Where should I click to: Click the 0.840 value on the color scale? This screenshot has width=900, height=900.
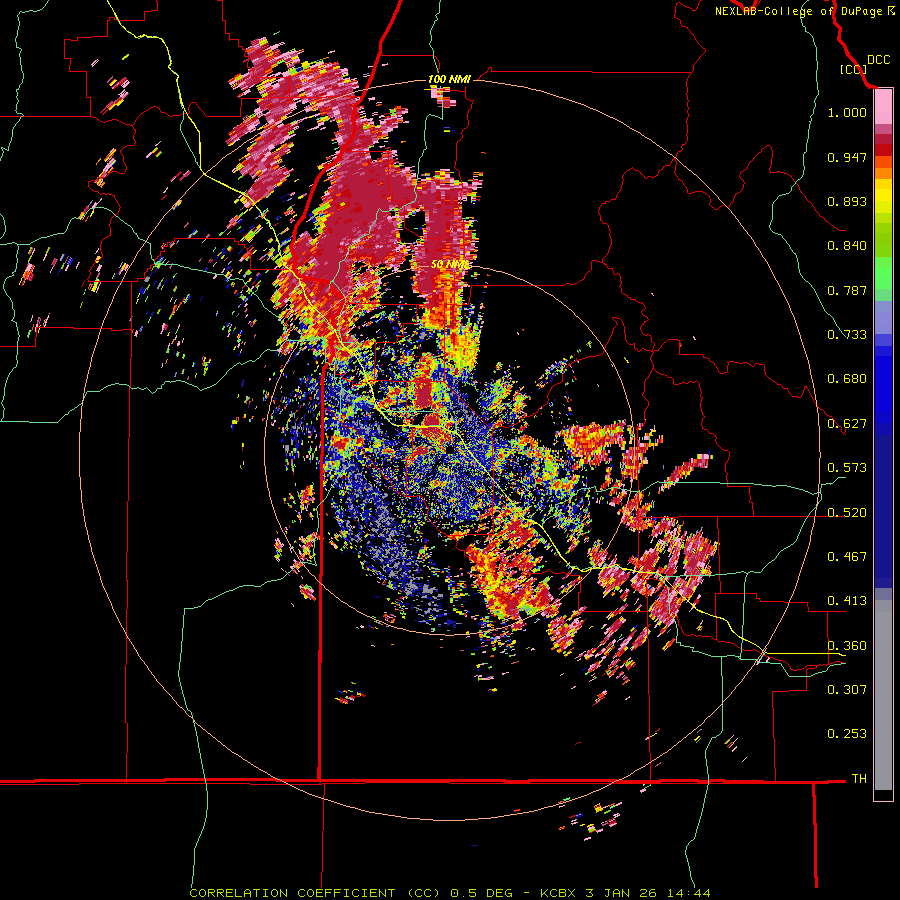point(847,246)
